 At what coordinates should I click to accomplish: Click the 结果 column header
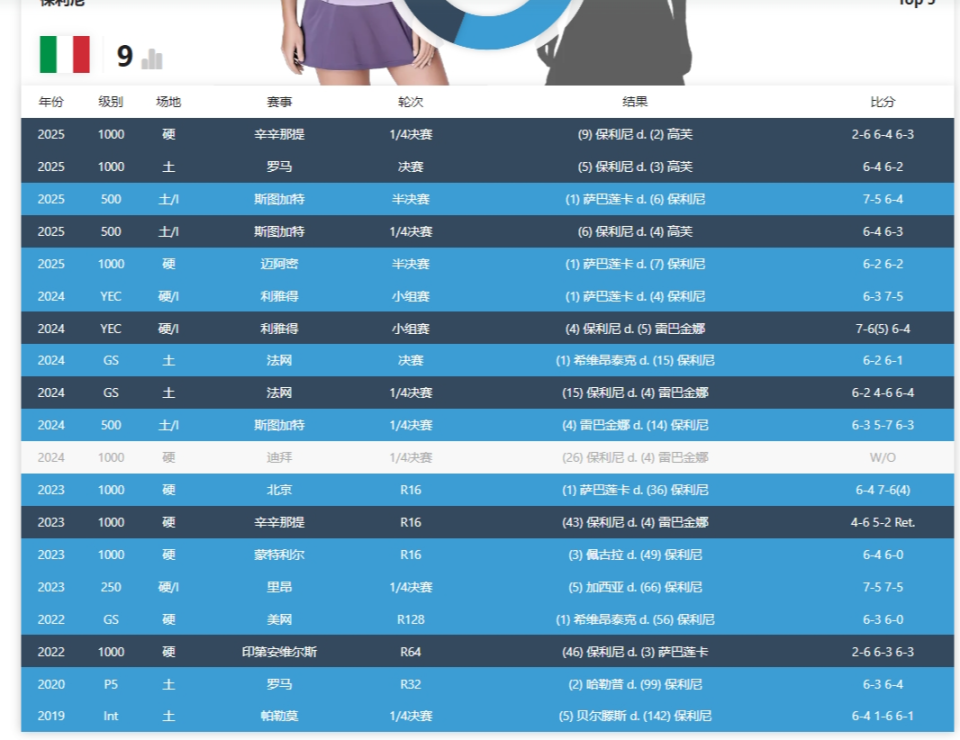635,102
